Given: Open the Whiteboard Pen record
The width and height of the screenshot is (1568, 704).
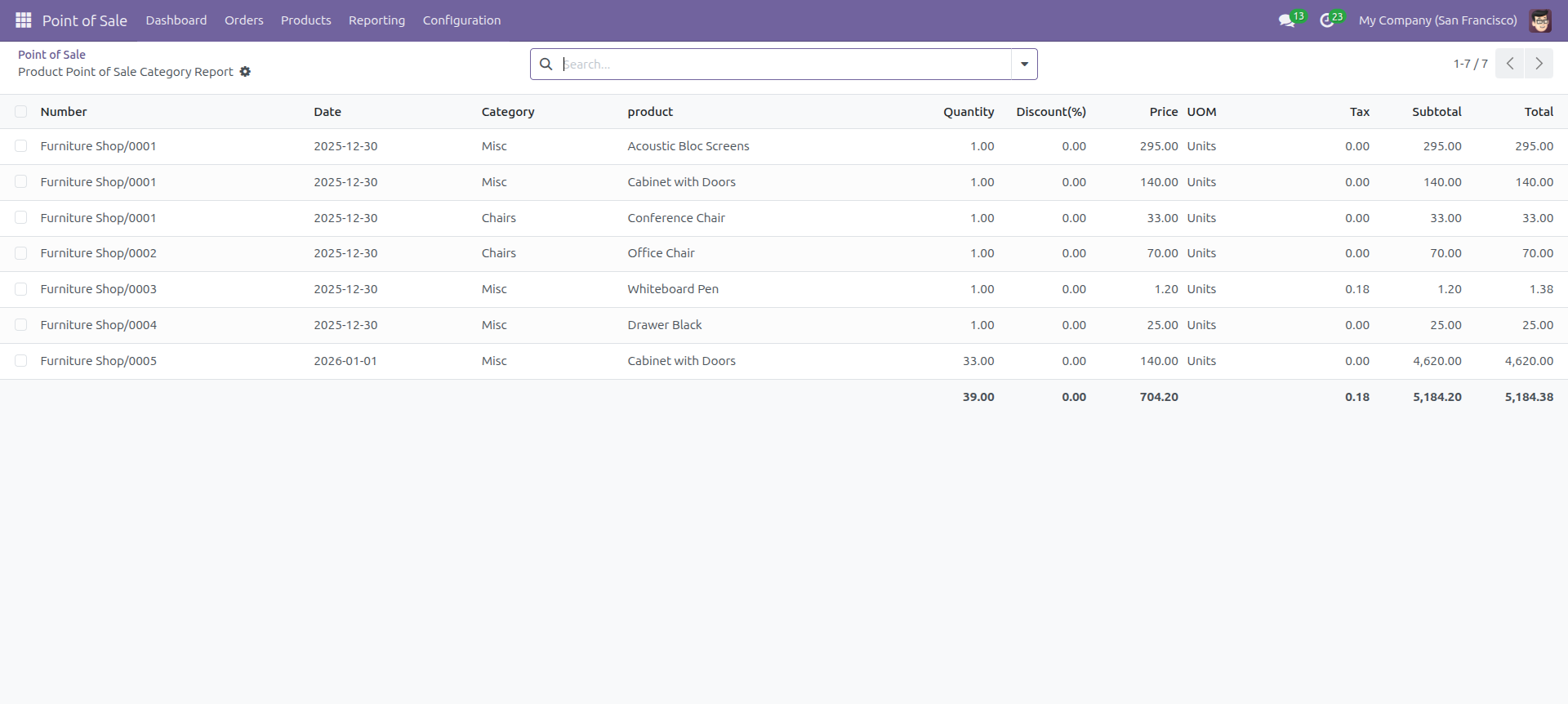Looking at the screenshot, I should point(673,289).
